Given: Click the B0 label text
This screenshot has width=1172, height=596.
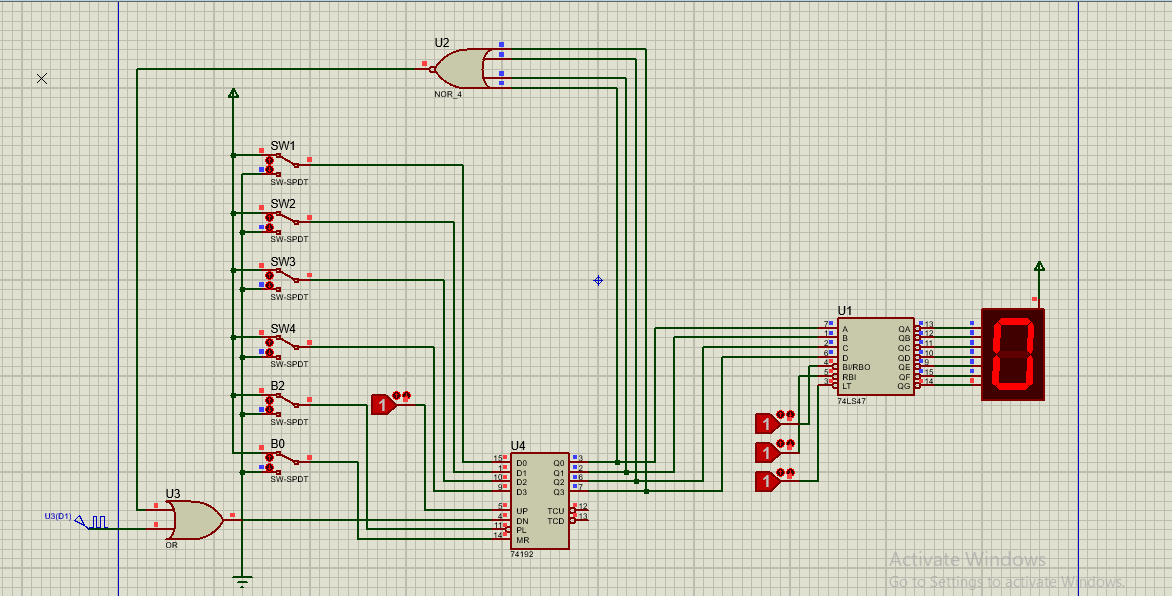Looking at the screenshot, I should (x=277, y=443).
